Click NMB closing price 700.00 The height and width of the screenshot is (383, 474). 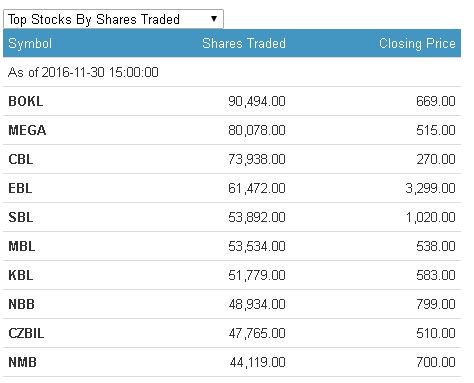click(436, 362)
